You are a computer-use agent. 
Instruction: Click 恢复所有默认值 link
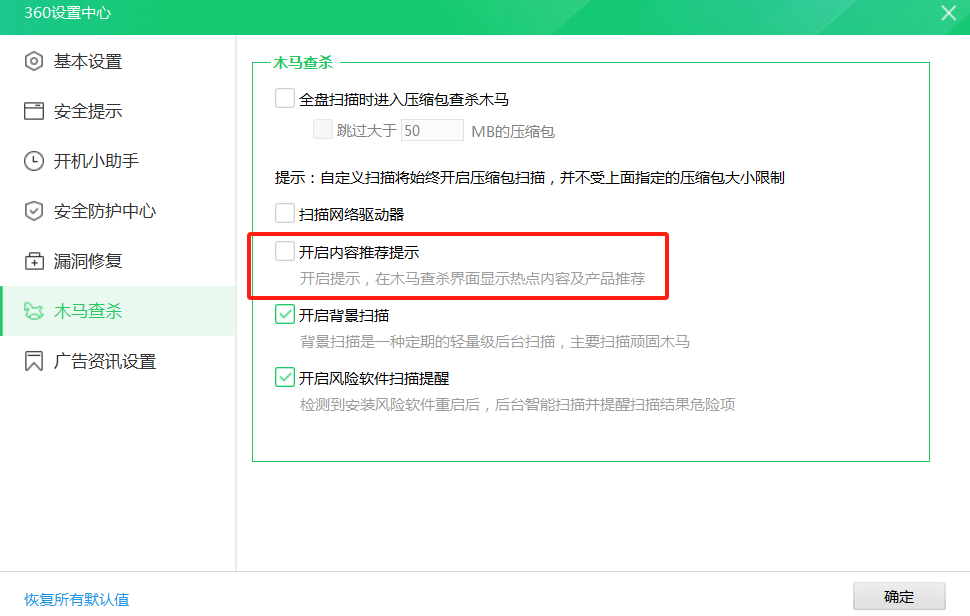77,599
